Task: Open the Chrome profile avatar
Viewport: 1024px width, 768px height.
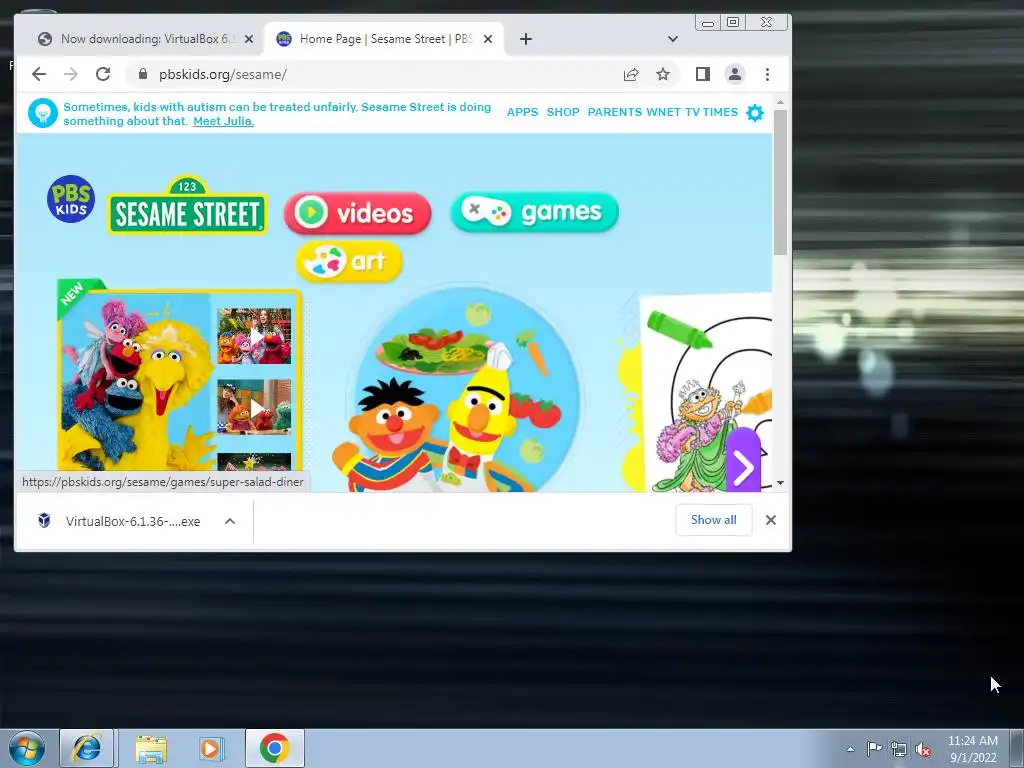Action: coord(735,74)
